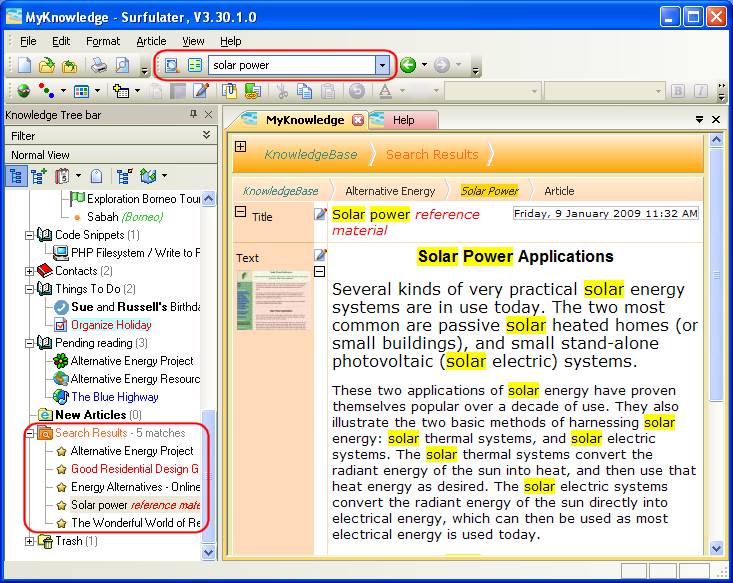Click the copy icon in toolbar
This screenshot has width=733, height=583.
coord(304,91)
